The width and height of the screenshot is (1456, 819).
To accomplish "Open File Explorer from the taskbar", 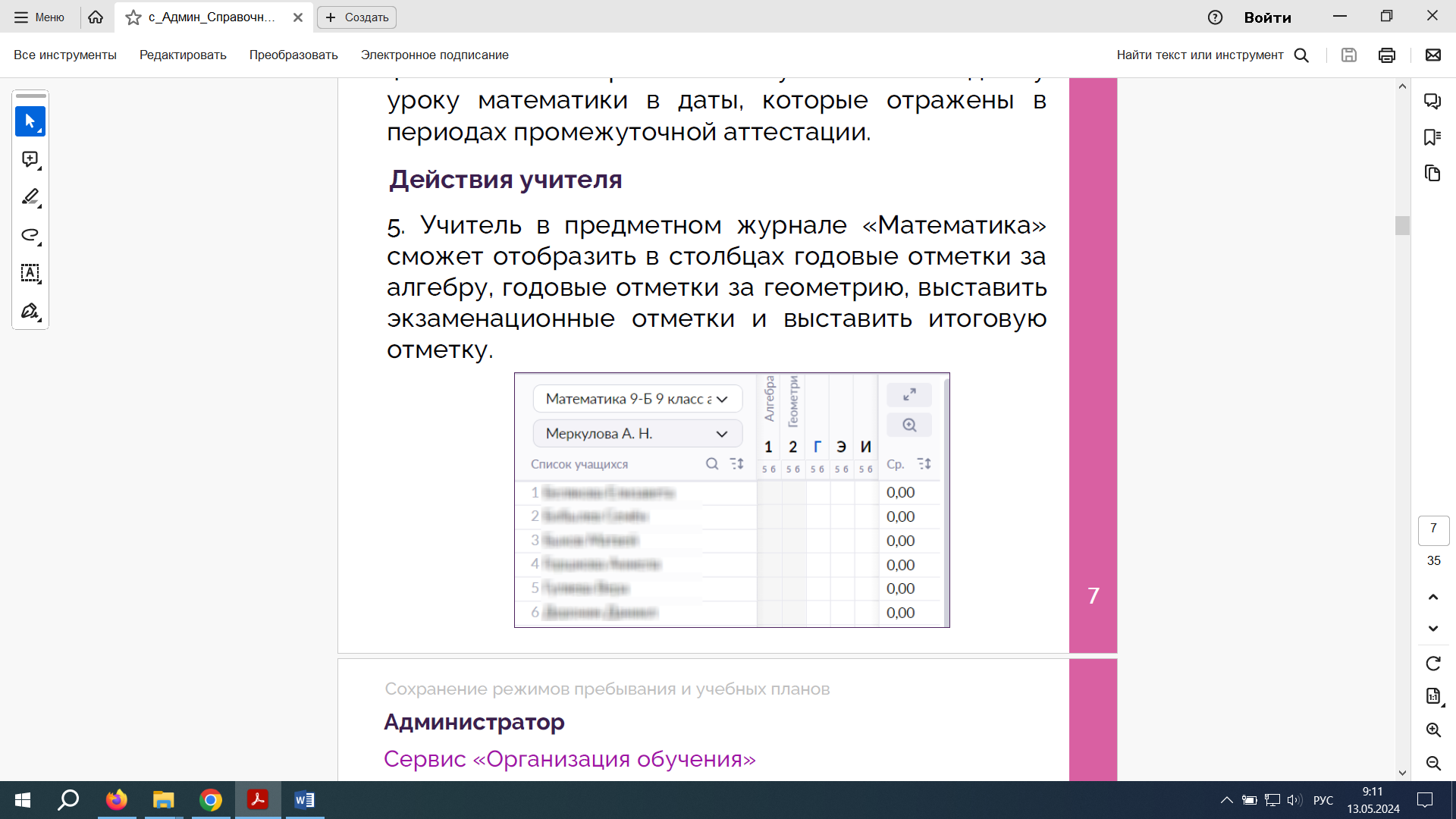I will coord(163,800).
